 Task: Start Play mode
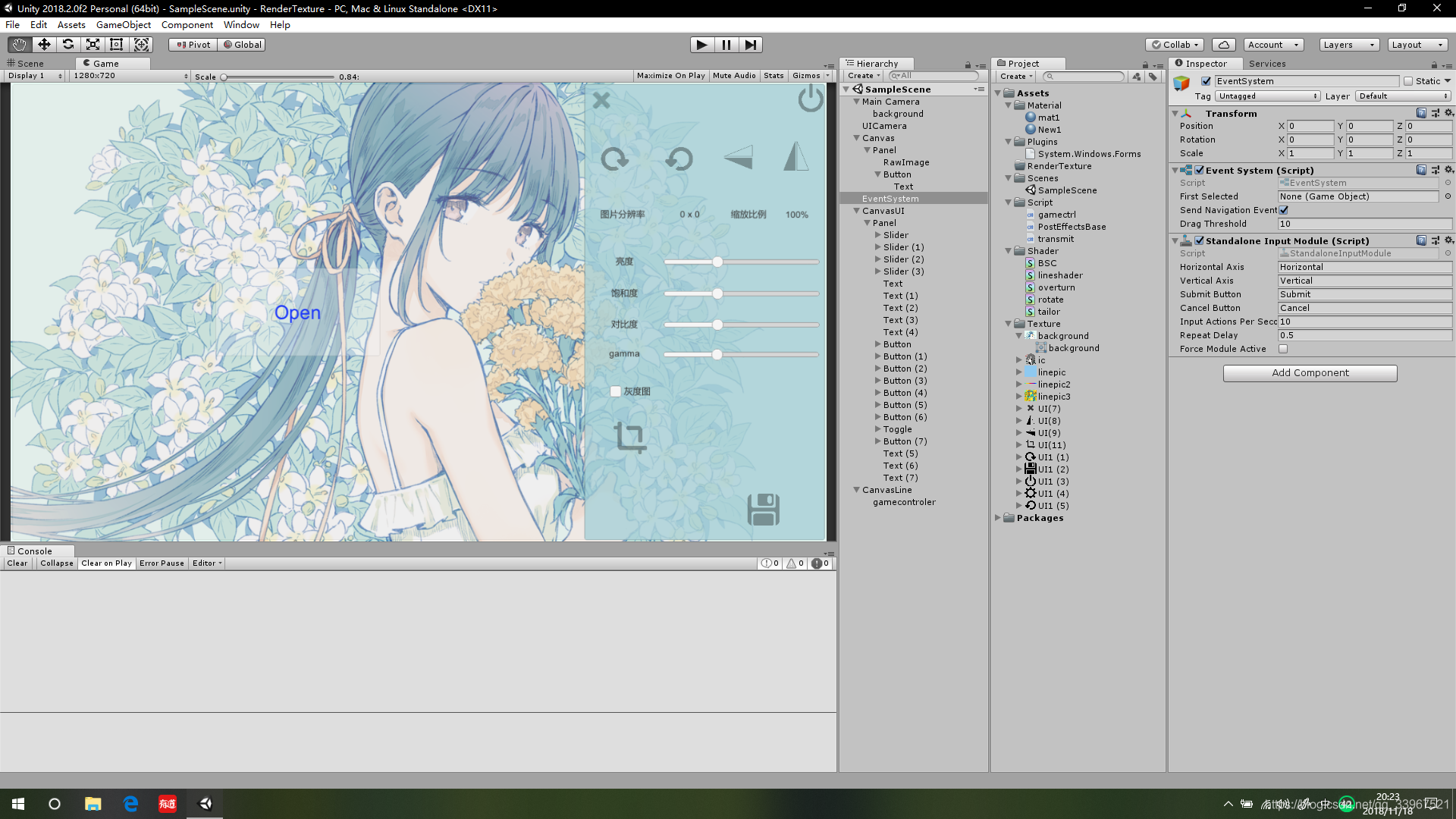click(x=702, y=45)
